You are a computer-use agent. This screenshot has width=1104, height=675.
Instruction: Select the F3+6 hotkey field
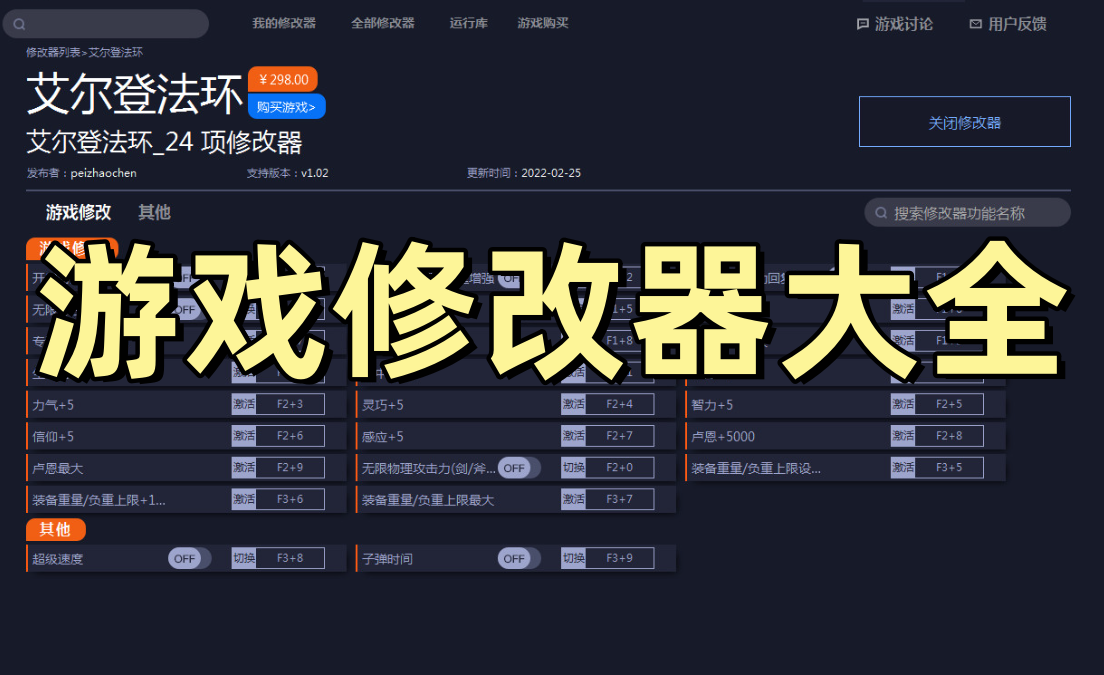tap(290, 499)
